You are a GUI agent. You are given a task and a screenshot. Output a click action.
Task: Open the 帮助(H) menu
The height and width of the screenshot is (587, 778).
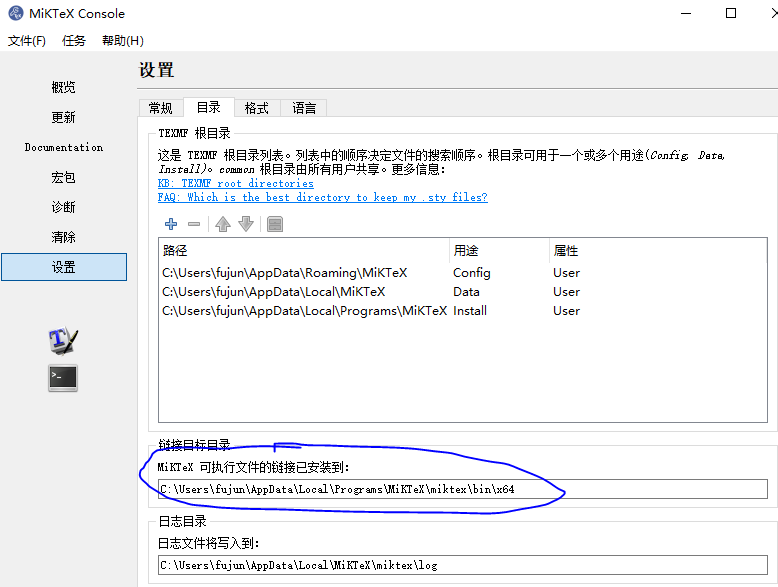pos(123,41)
